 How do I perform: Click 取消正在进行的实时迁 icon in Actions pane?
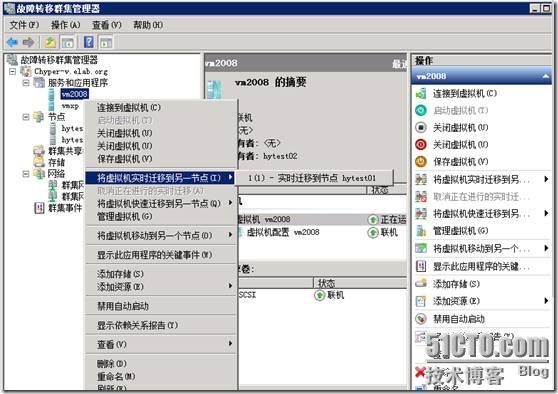pos(421,196)
